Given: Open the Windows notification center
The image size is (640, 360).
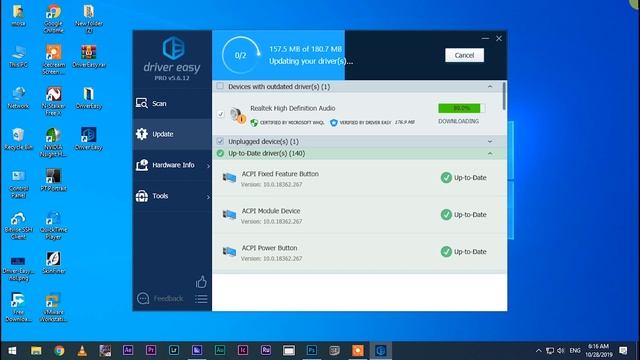Looking at the screenshot, I should (x=623, y=351).
